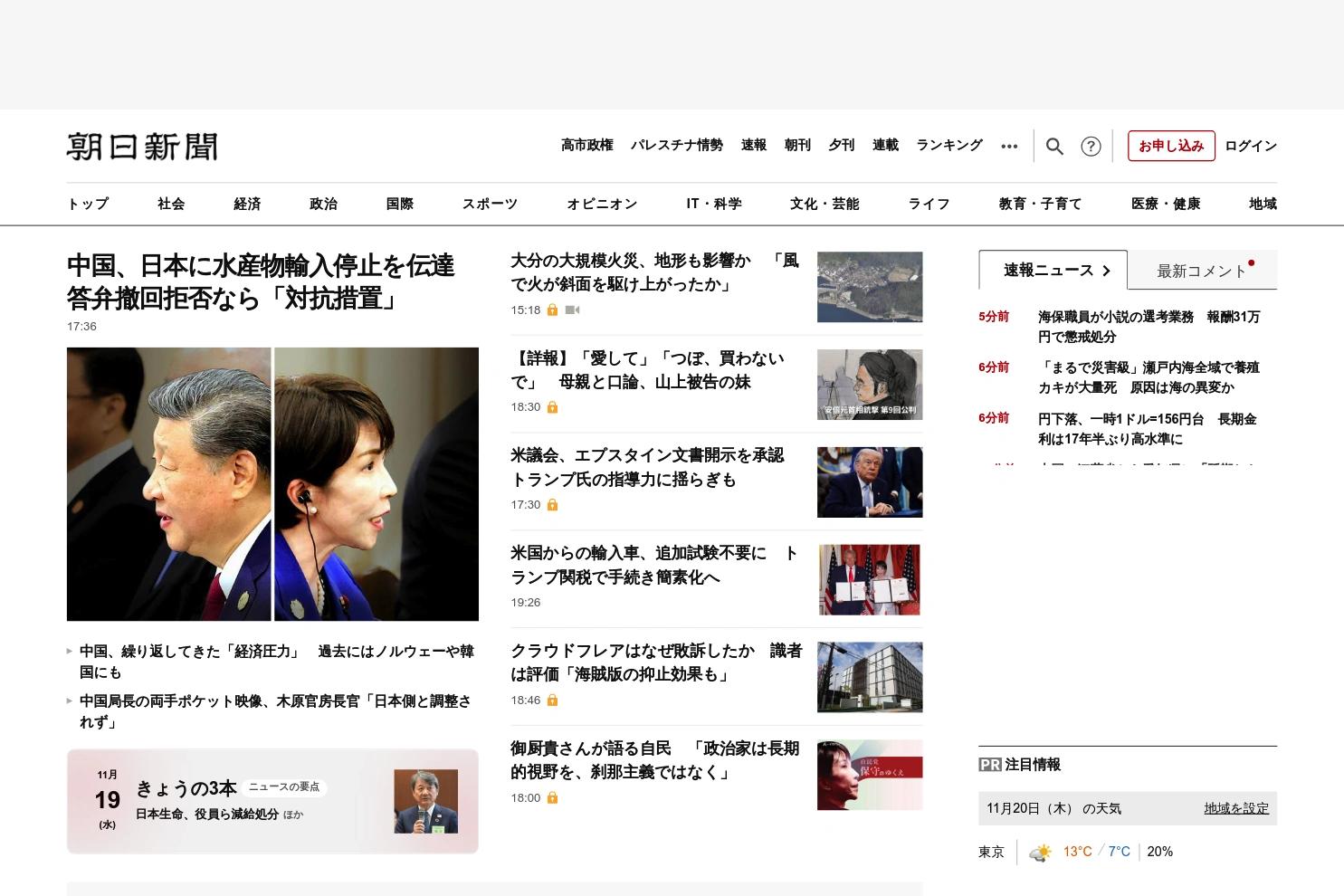Click the Xi Jinping and Takaichi lead photo
The image size is (1344, 896).
coord(272,484)
